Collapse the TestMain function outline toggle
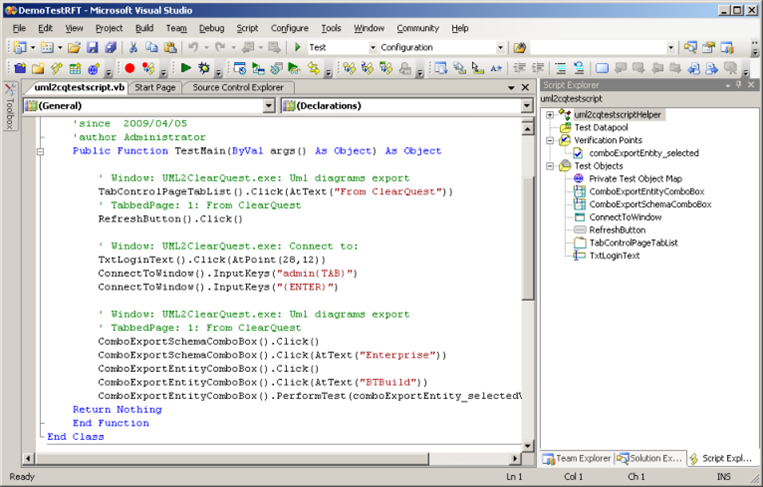 click(41, 151)
